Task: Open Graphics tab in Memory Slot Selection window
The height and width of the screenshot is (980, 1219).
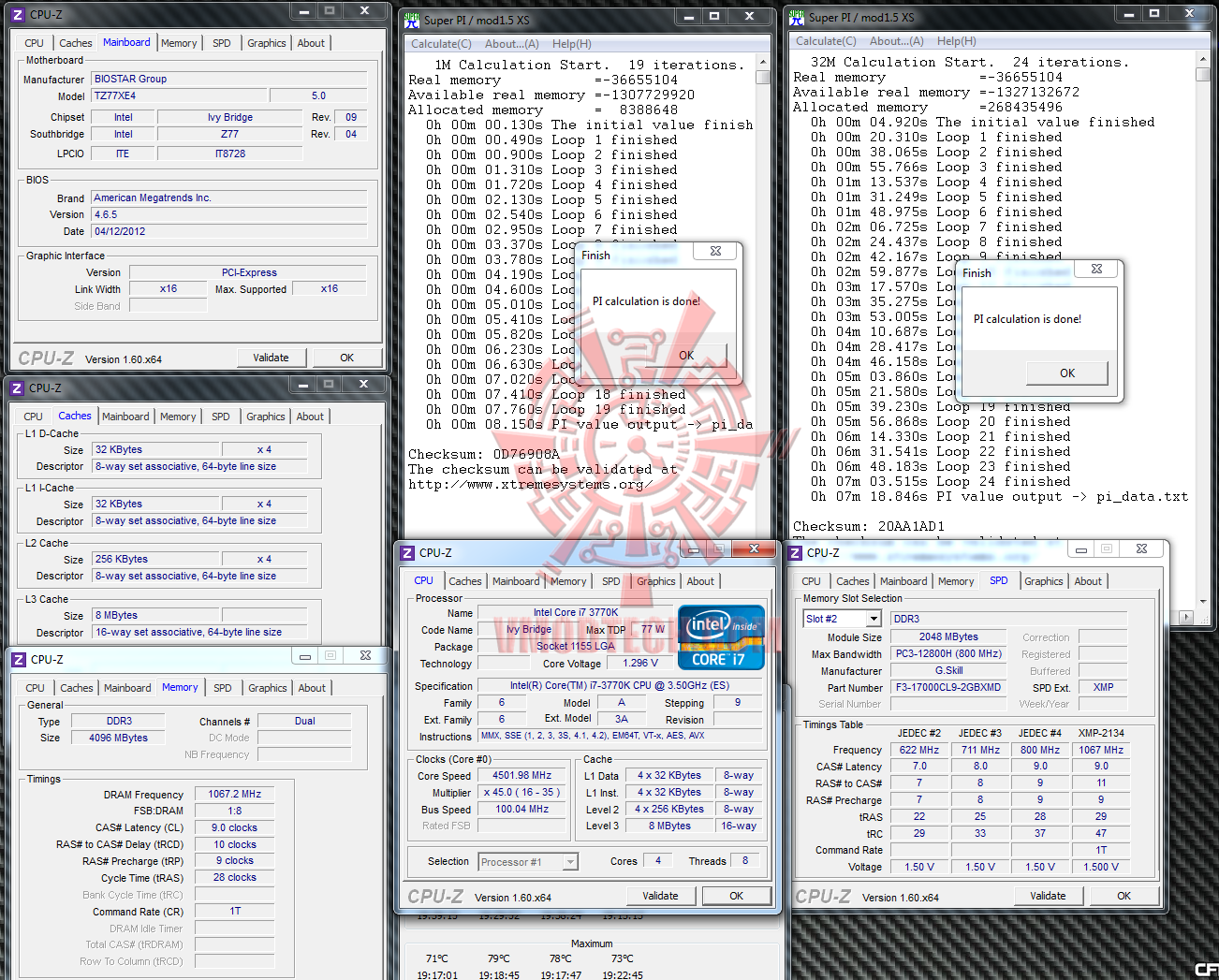Action: 1044,581
